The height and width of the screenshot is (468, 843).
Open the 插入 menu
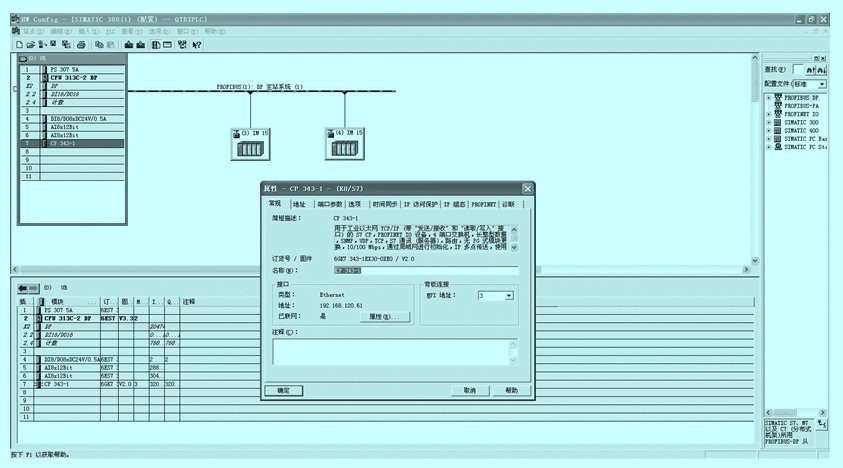tap(89, 32)
